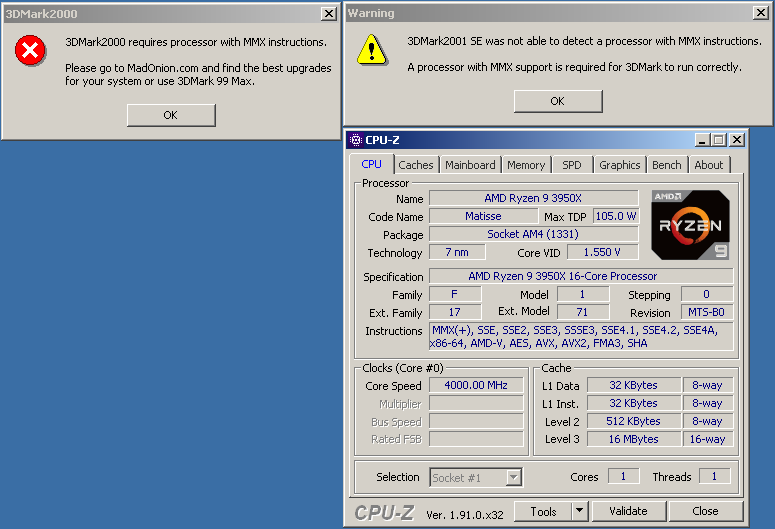The width and height of the screenshot is (775, 529).
Task: Click the Stepping value 0
Action: [707, 294]
